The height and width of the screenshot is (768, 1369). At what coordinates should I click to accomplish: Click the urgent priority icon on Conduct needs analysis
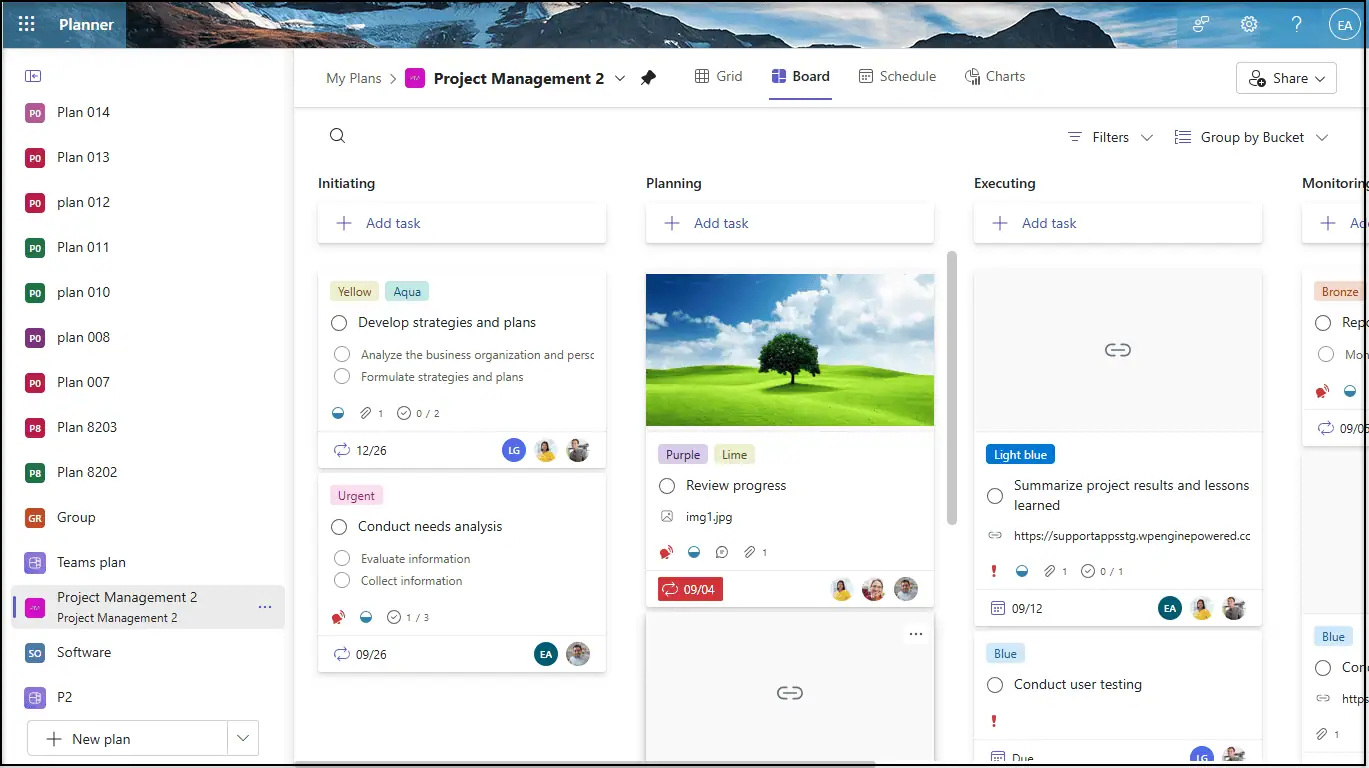click(x=339, y=617)
